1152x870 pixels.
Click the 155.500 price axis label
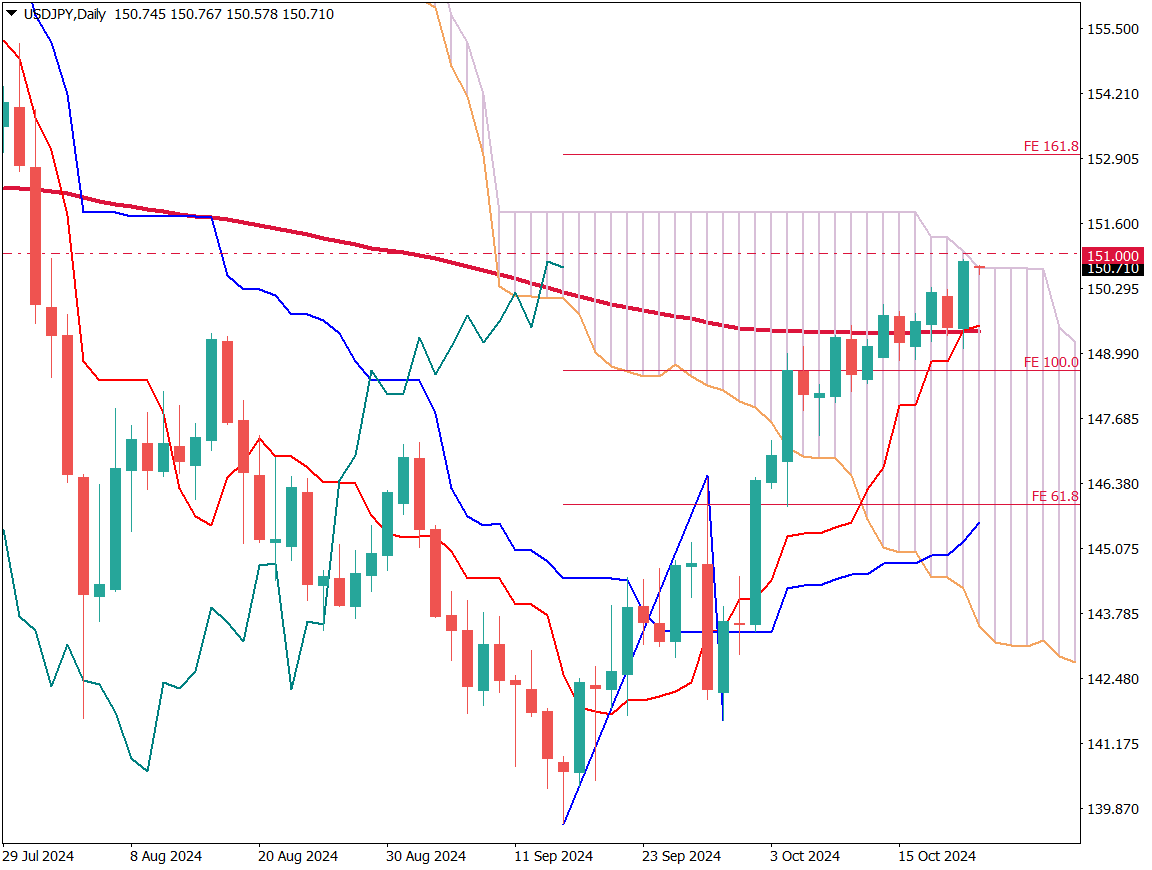pos(1113,29)
